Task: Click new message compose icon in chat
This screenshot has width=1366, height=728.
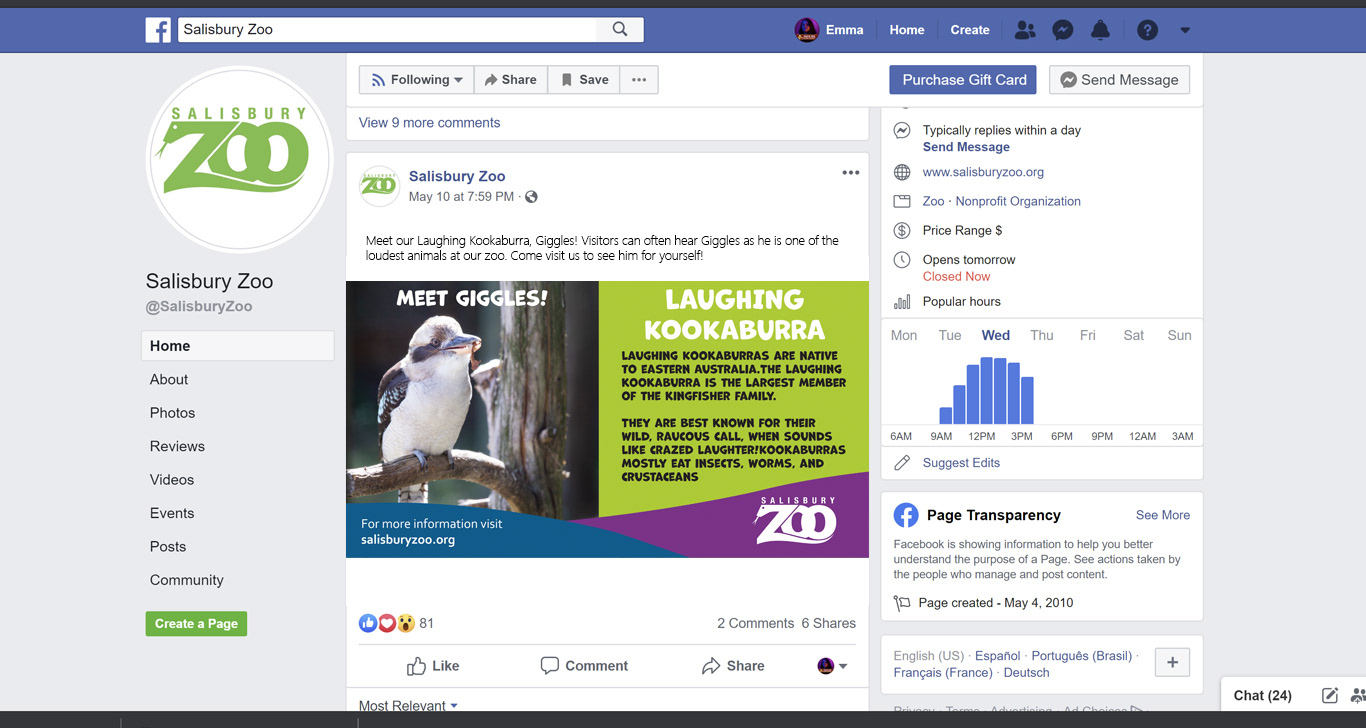Action: tap(1330, 695)
